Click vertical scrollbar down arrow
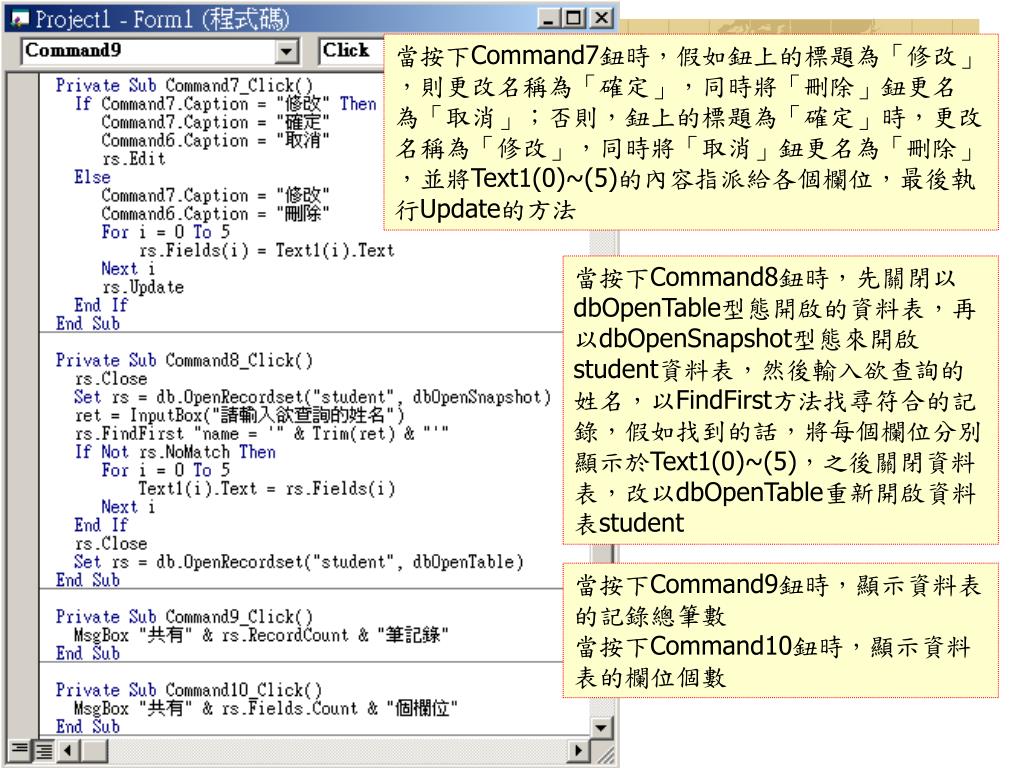The image size is (1024, 768). click(x=601, y=727)
